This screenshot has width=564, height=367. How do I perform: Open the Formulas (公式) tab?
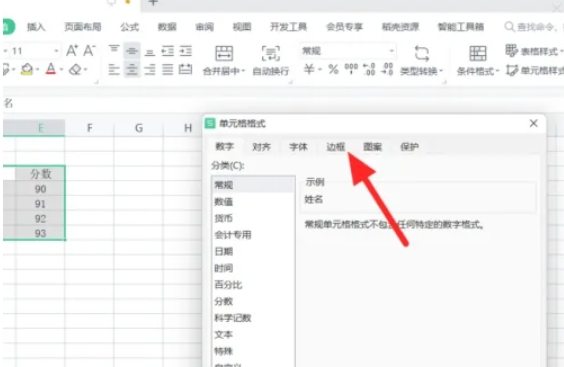(129, 27)
